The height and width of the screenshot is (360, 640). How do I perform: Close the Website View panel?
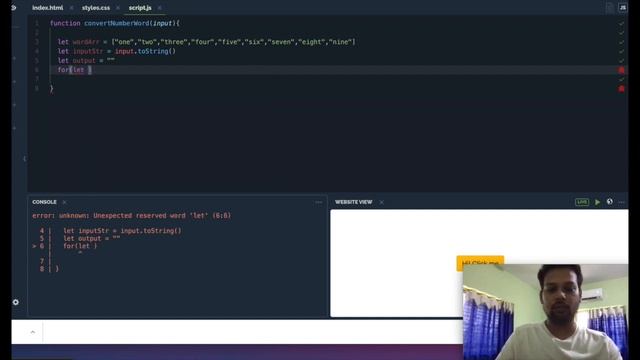click(x=381, y=202)
